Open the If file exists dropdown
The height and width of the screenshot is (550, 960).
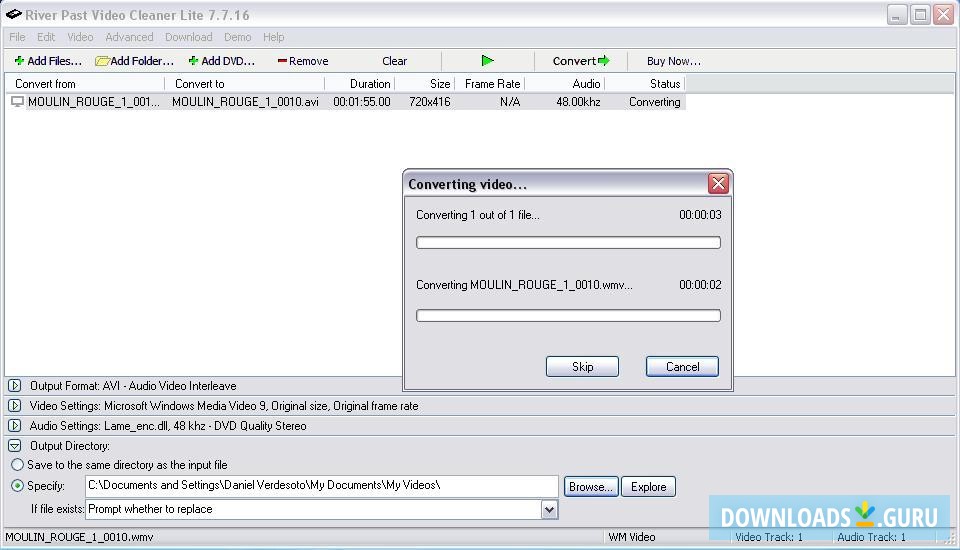pos(549,510)
